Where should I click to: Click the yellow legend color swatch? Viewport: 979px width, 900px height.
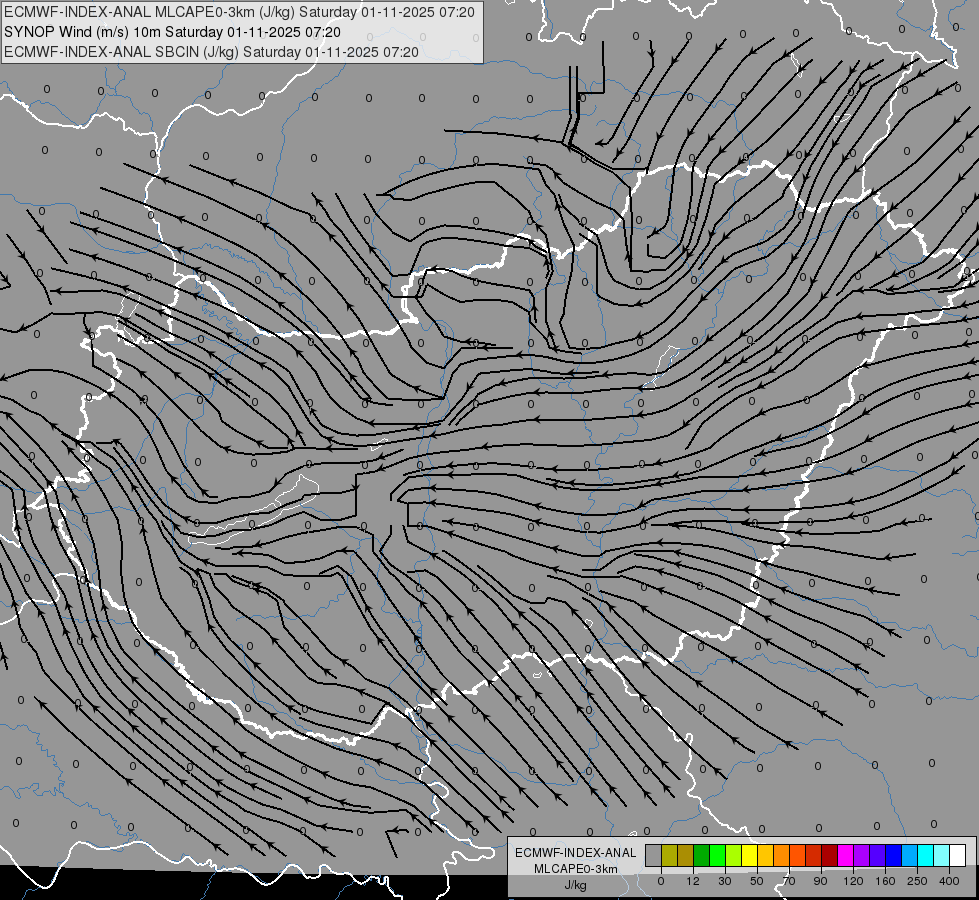(749, 855)
